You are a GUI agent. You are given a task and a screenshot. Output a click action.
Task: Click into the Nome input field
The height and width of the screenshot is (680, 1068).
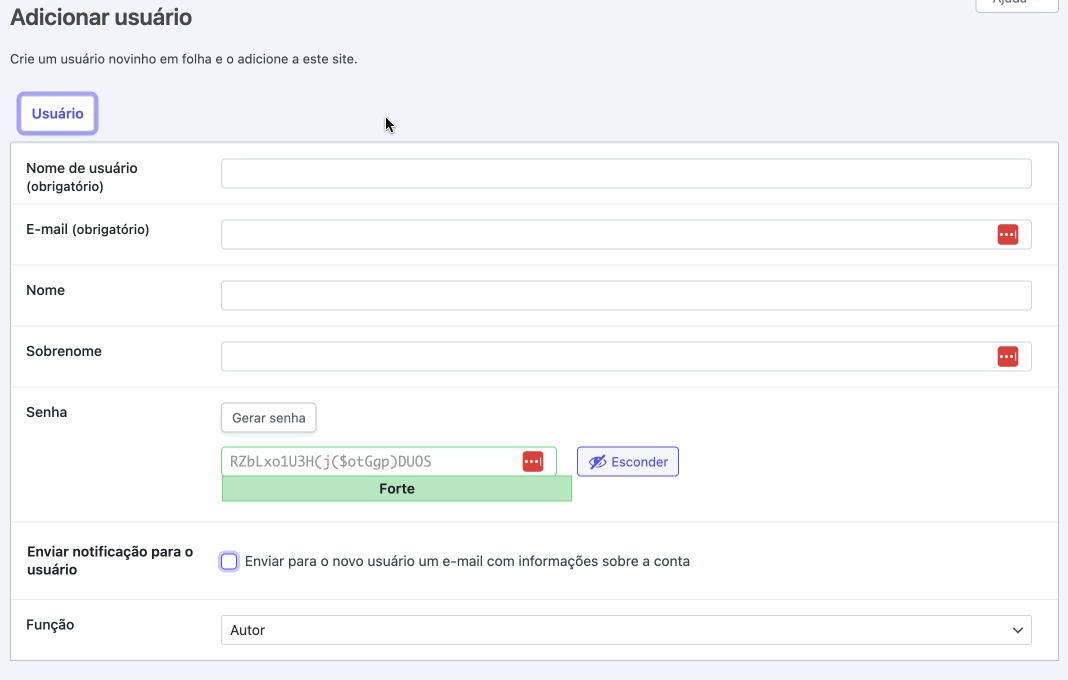[x=626, y=296]
